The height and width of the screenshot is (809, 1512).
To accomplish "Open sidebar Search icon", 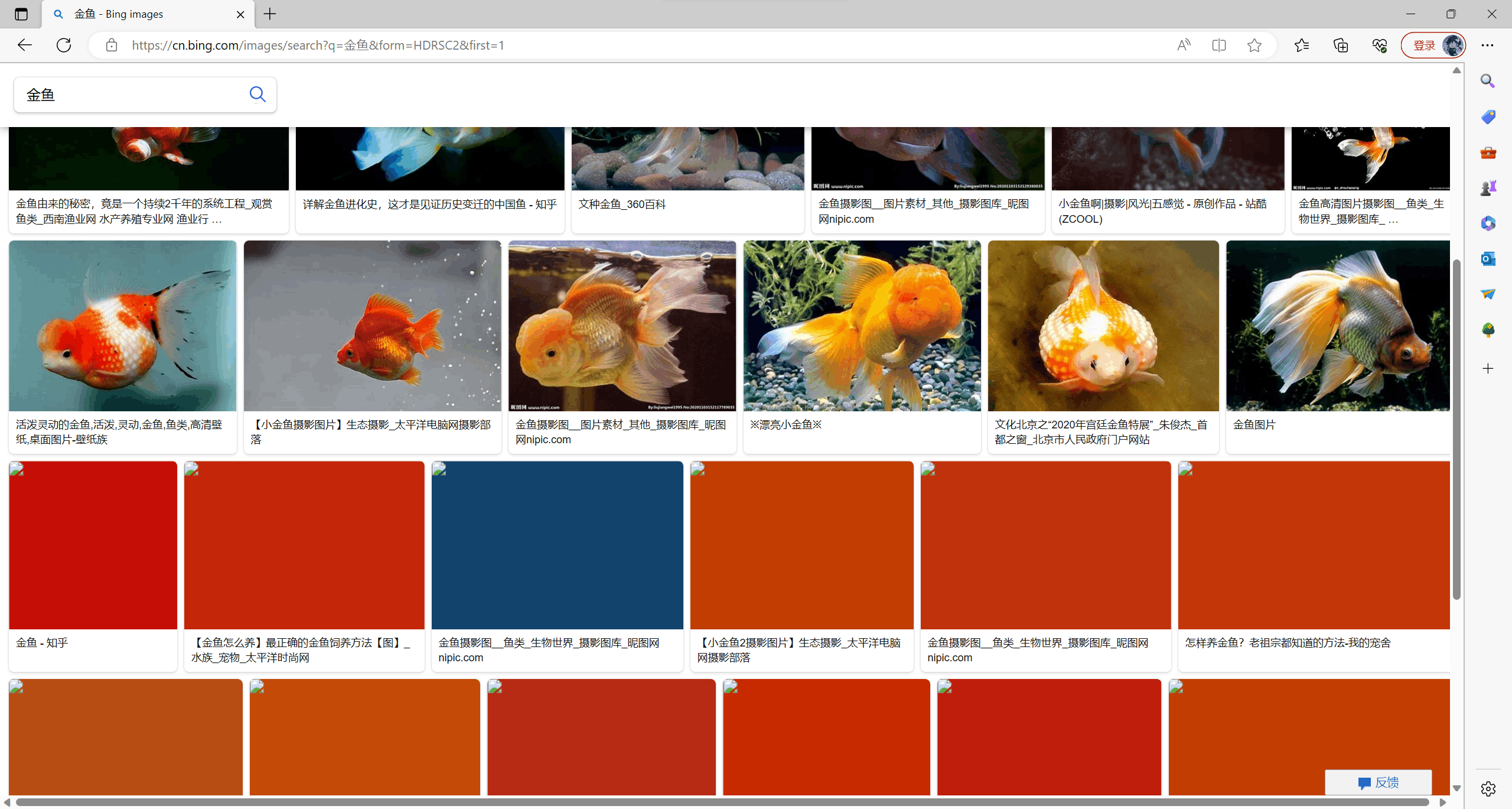I will point(1488,81).
